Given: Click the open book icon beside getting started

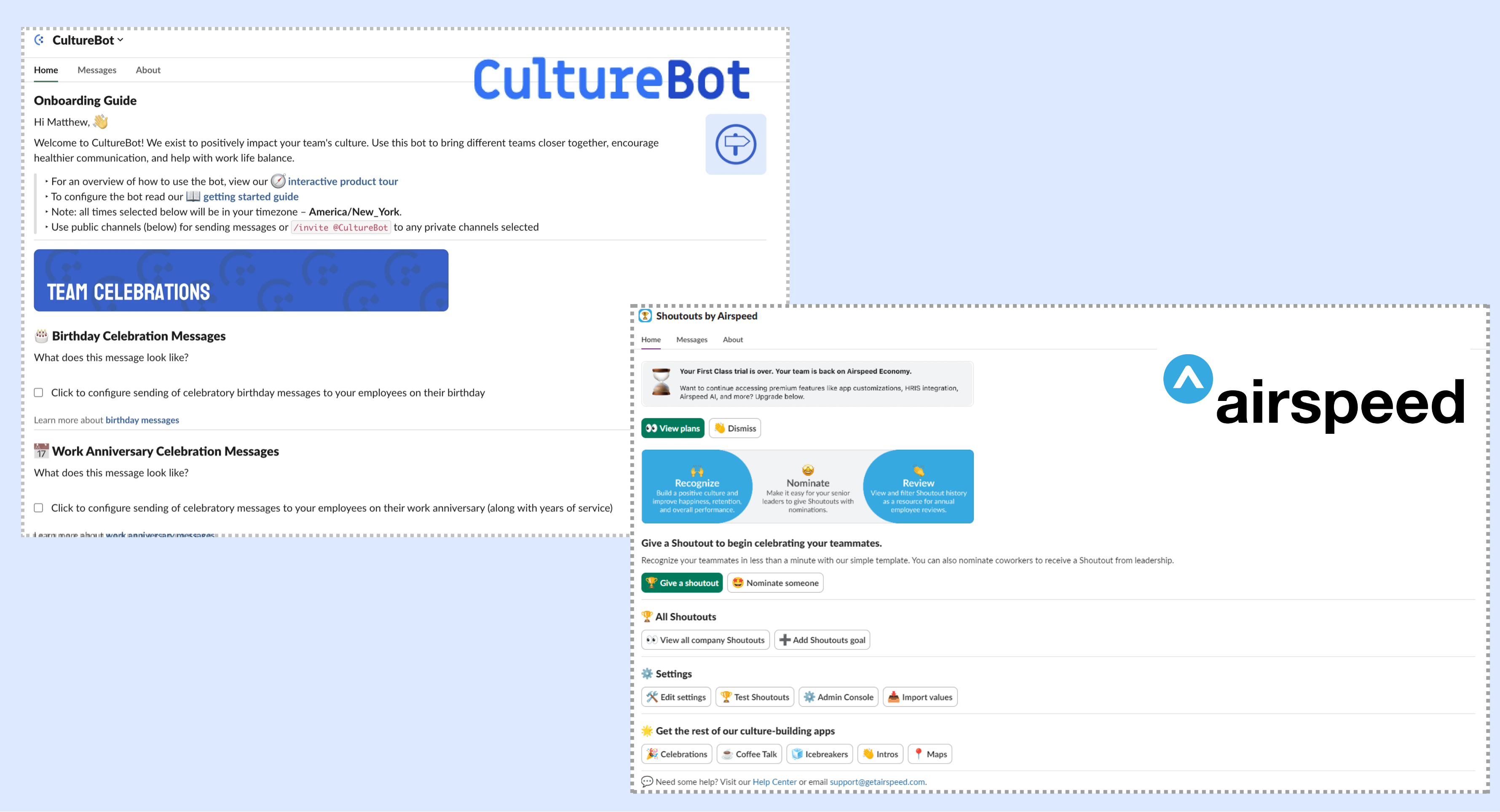Looking at the screenshot, I should 193,196.
